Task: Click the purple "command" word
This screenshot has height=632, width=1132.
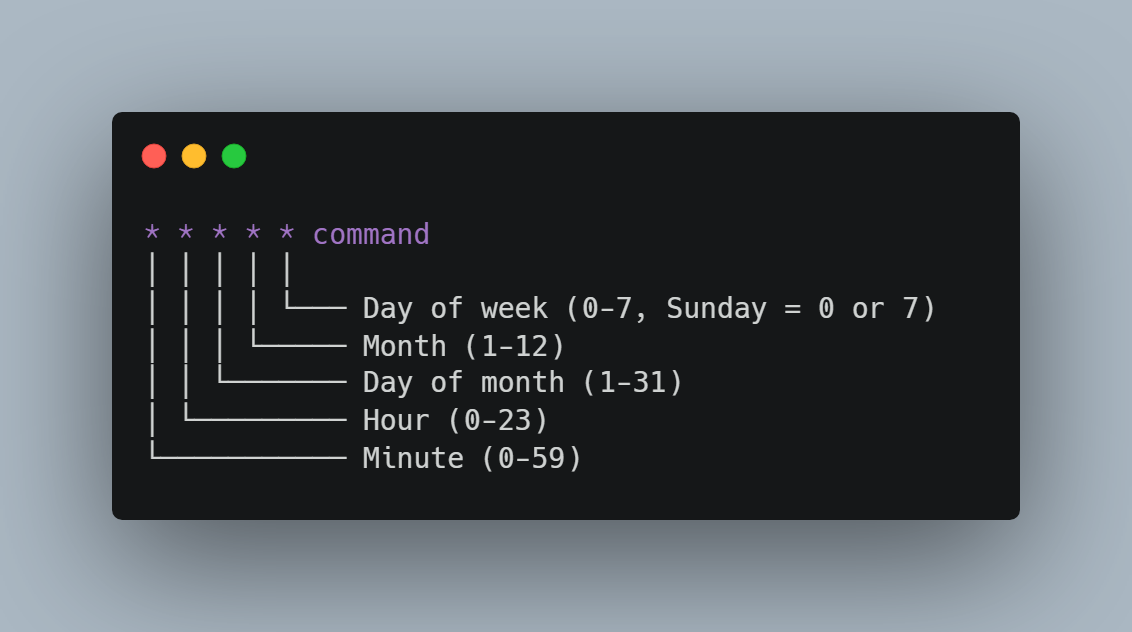Action: [371, 234]
